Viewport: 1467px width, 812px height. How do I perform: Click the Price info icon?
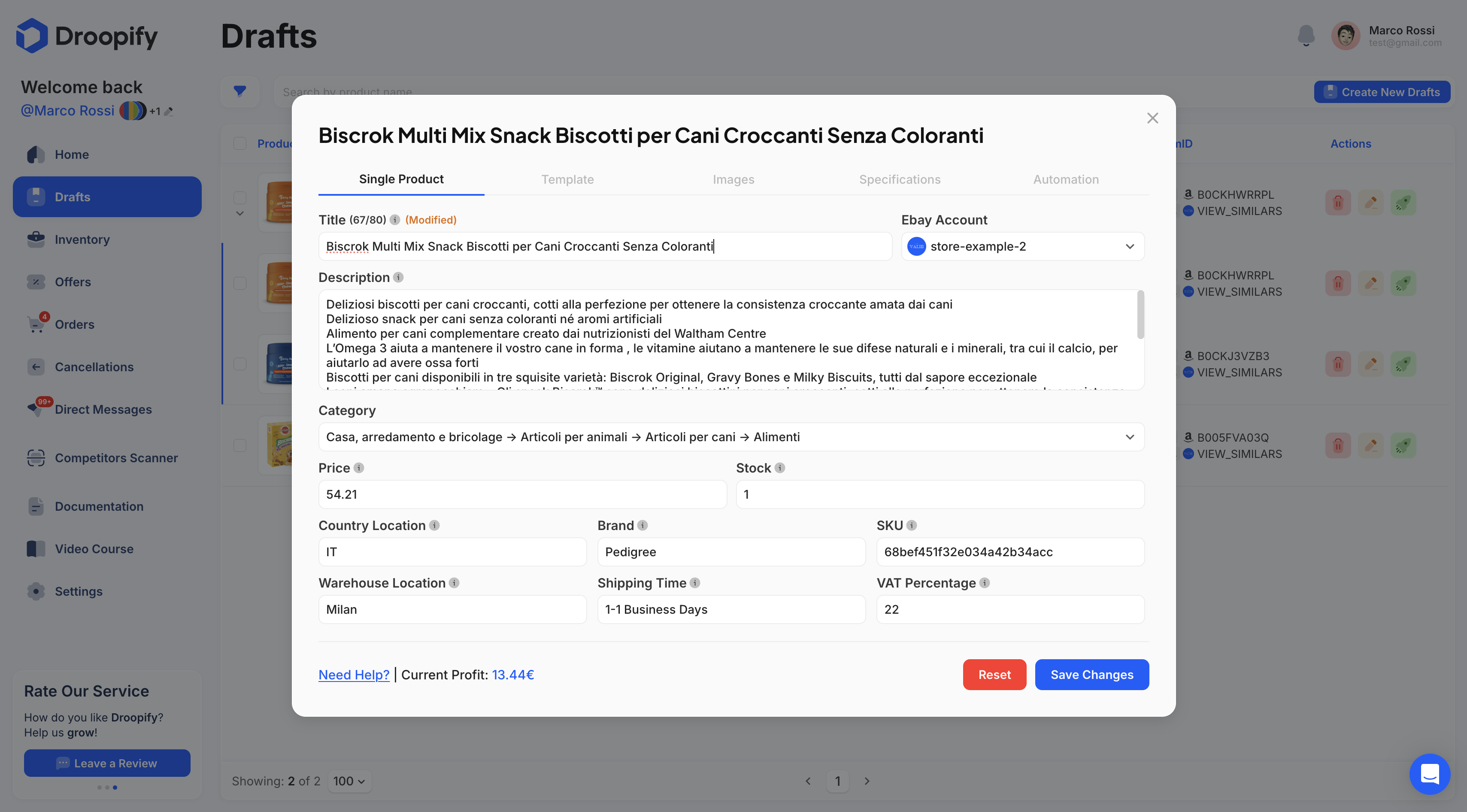[359, 467]
